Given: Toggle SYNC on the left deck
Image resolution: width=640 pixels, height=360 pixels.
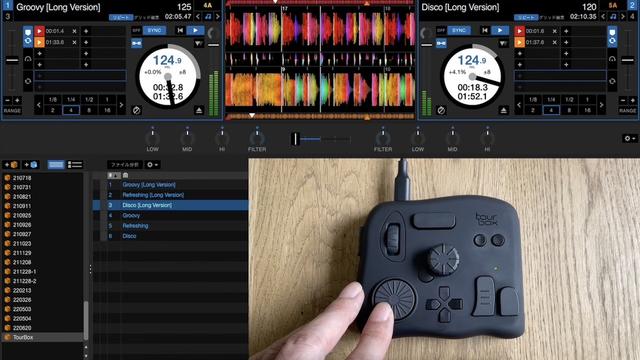Looking at the screenshot, I should point(154,31).
